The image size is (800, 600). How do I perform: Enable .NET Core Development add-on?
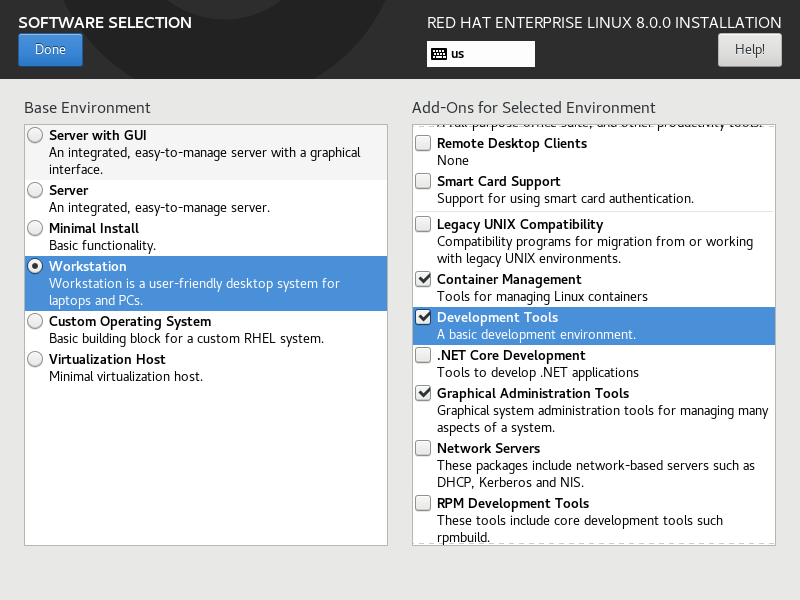pos(424,355)
